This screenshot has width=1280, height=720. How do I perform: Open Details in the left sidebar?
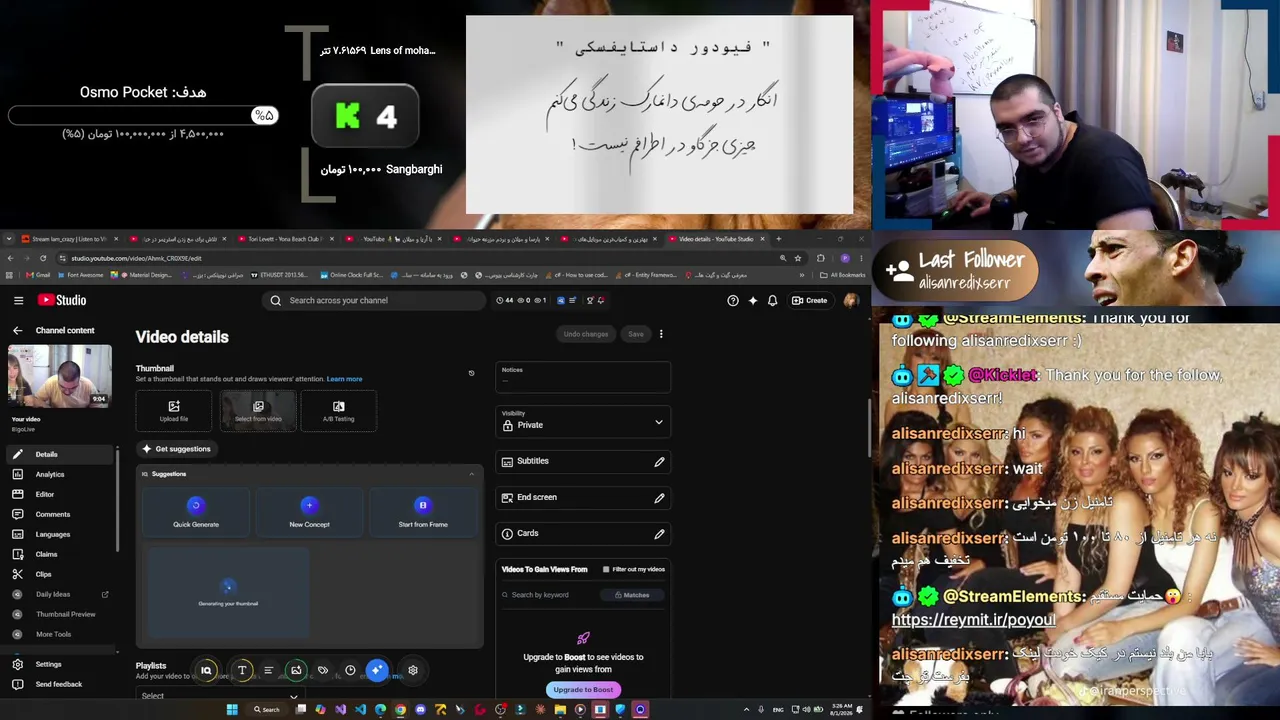61,454
